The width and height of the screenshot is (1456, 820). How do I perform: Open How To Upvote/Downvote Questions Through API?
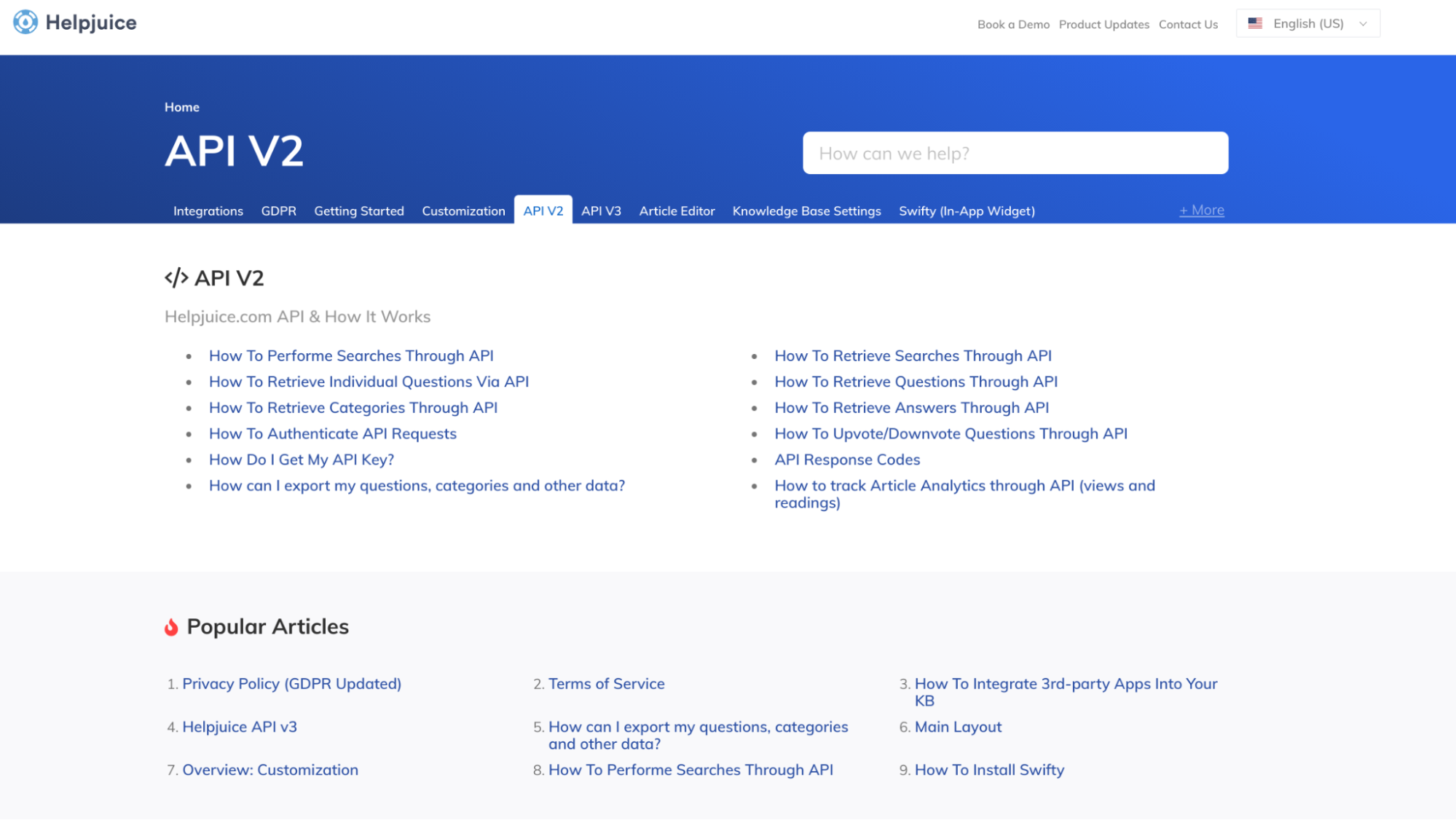pos(951,434)
